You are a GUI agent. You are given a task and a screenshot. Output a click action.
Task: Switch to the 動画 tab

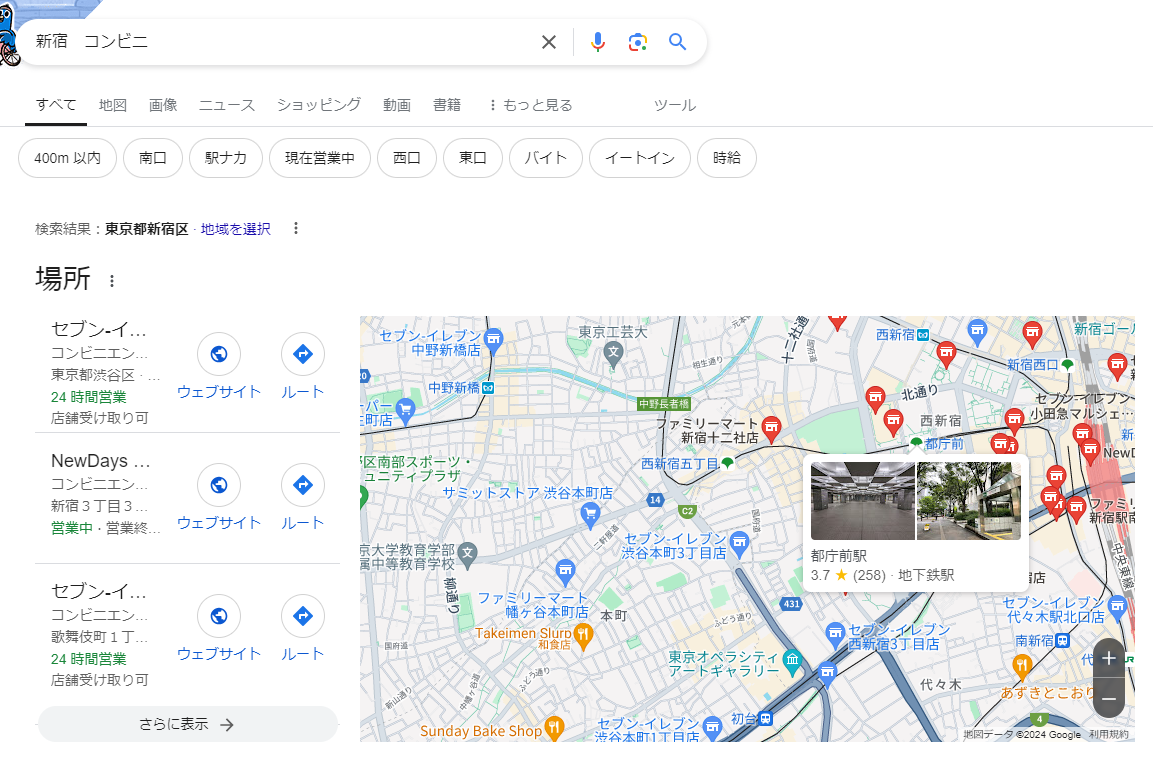(x=397, y=105)
